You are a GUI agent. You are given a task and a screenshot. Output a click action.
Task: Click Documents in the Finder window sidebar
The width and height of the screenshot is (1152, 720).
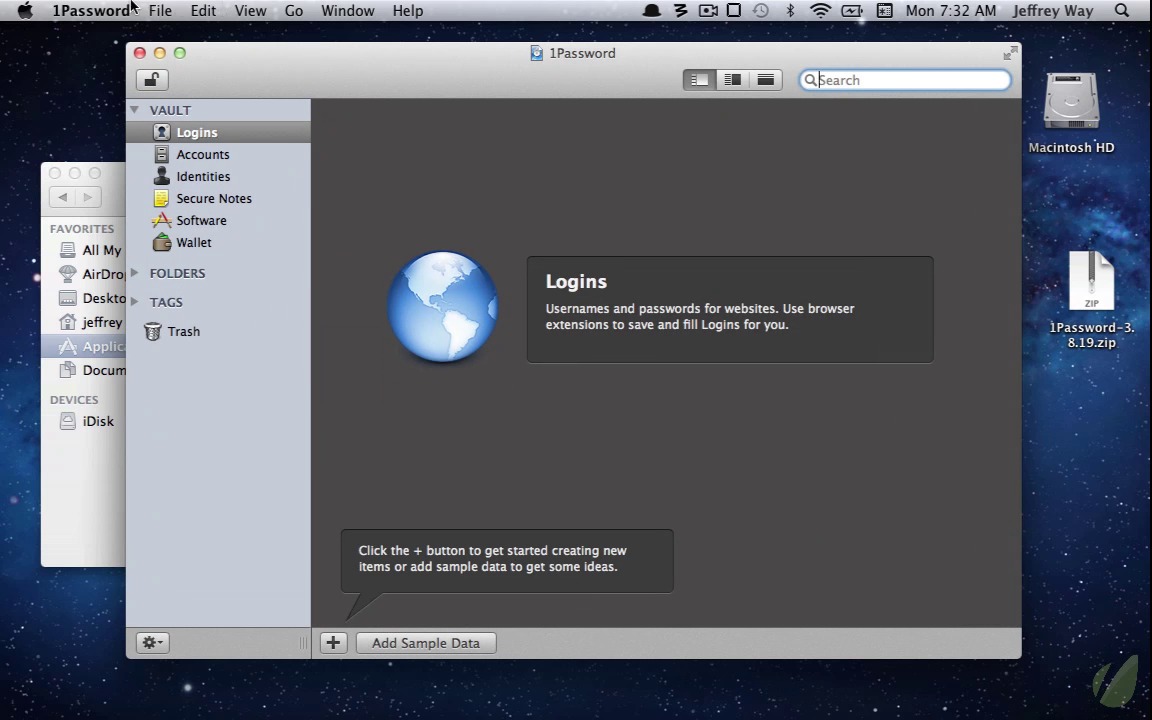point(84,370)
